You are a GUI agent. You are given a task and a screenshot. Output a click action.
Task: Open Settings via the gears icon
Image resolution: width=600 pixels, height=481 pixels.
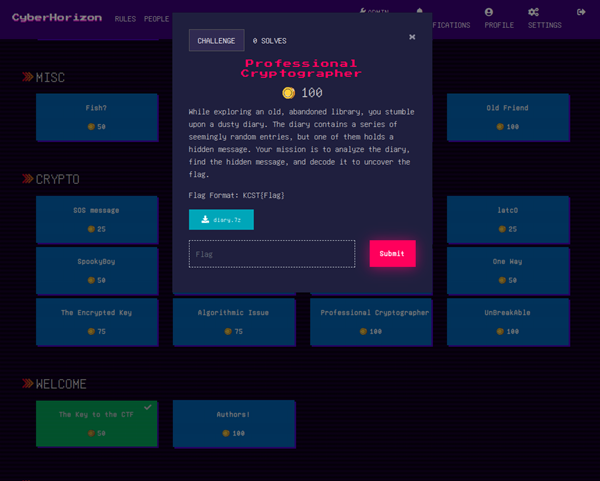tap(534, 12)
